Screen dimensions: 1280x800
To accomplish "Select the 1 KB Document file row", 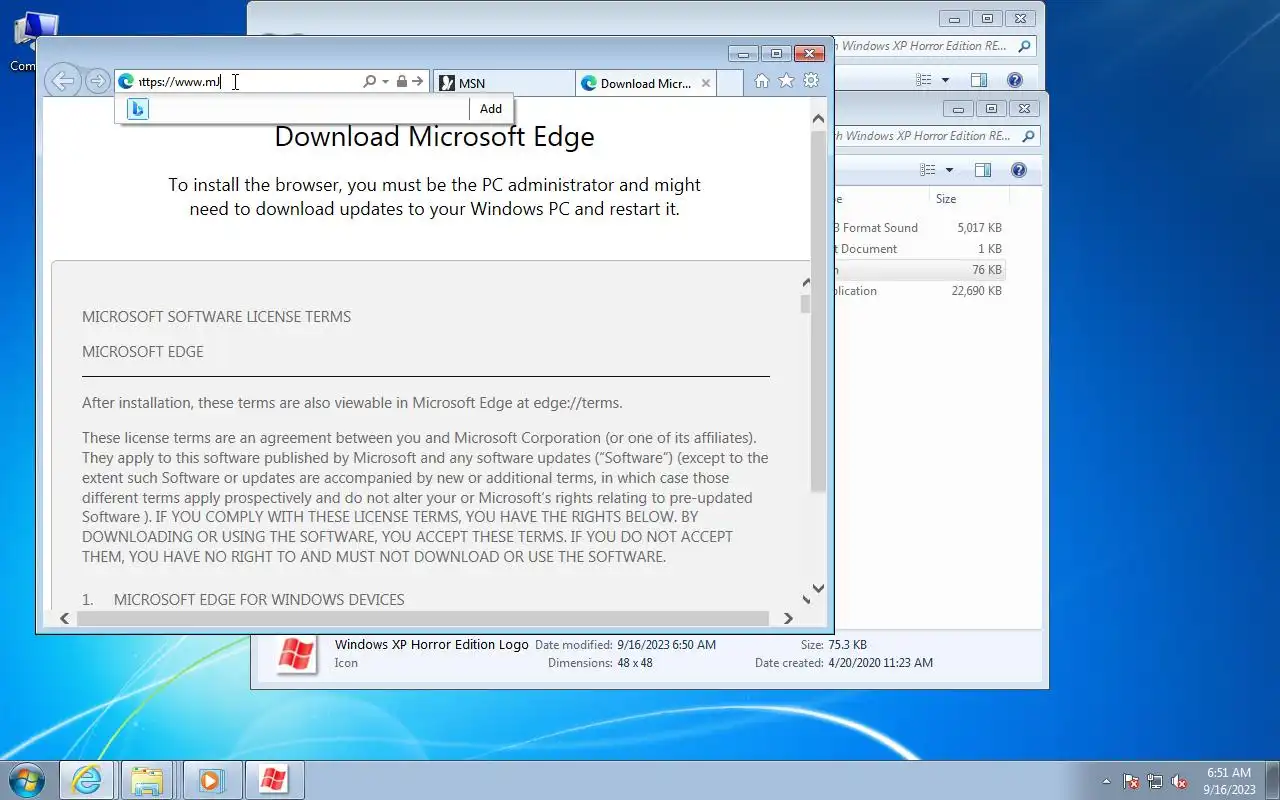I will point(920,249).
